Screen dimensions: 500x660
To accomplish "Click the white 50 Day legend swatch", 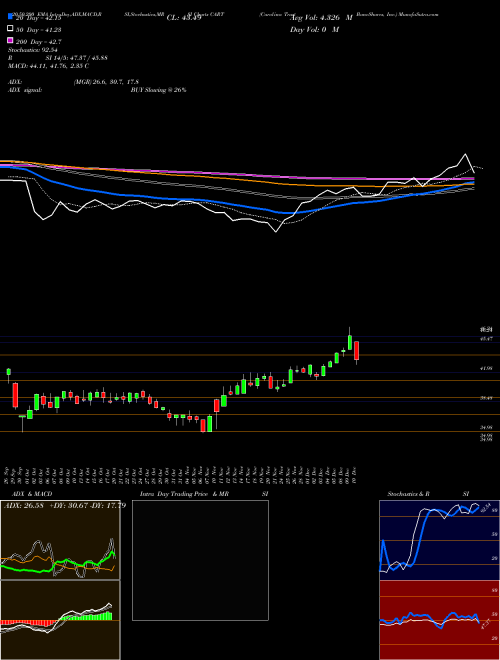I will [10, 29].
